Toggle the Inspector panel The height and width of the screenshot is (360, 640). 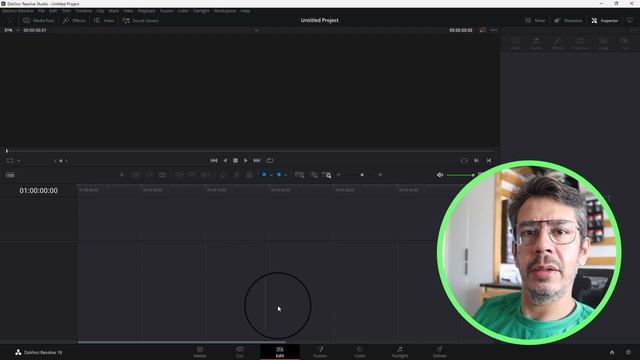click(x=604, y=20)
